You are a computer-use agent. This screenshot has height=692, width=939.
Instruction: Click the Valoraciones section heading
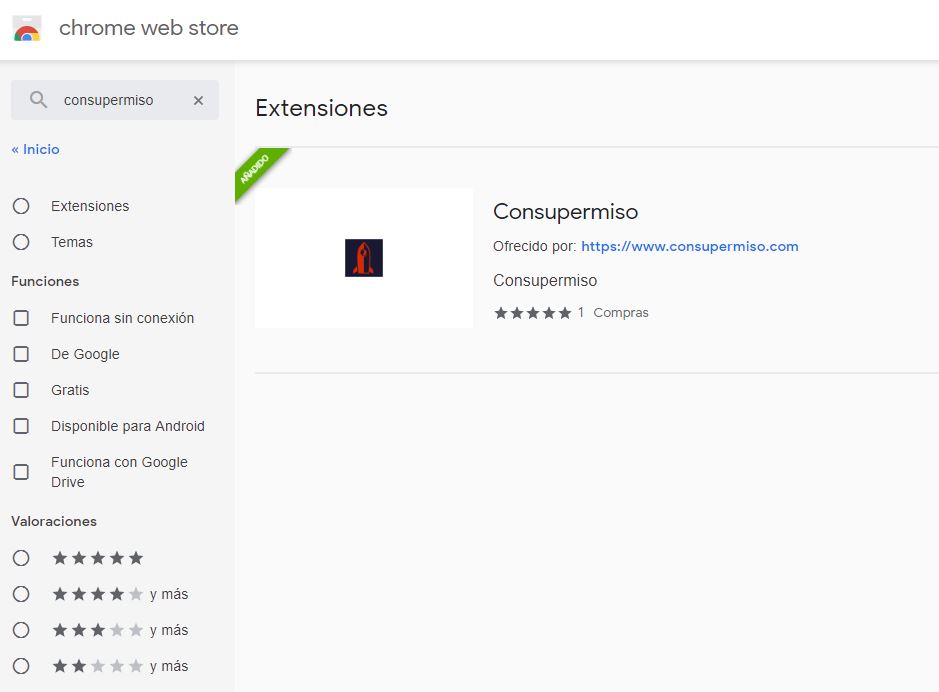click(54, 521)
